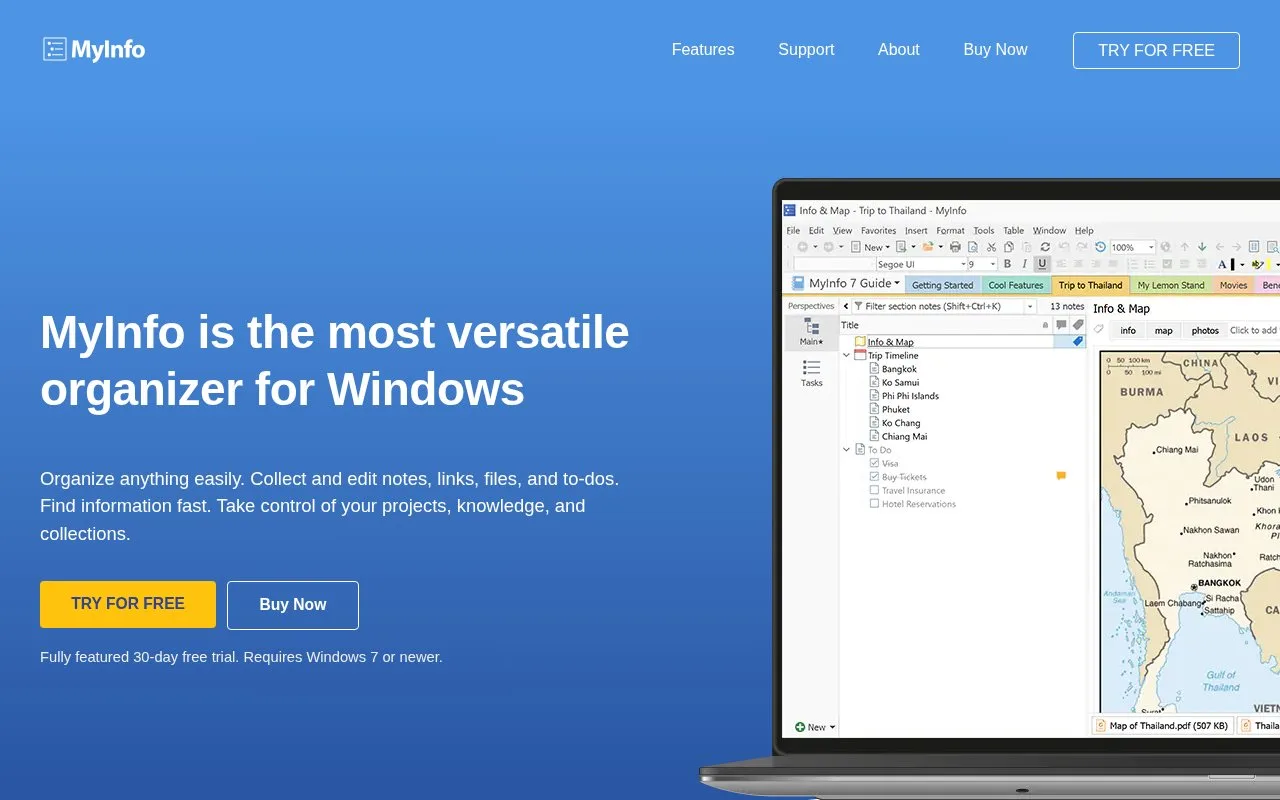Image resolution: width=1280 pixels, height=800 pixels.
Task: Click the history clock icon beside zoom
Action: point(1100,247)
